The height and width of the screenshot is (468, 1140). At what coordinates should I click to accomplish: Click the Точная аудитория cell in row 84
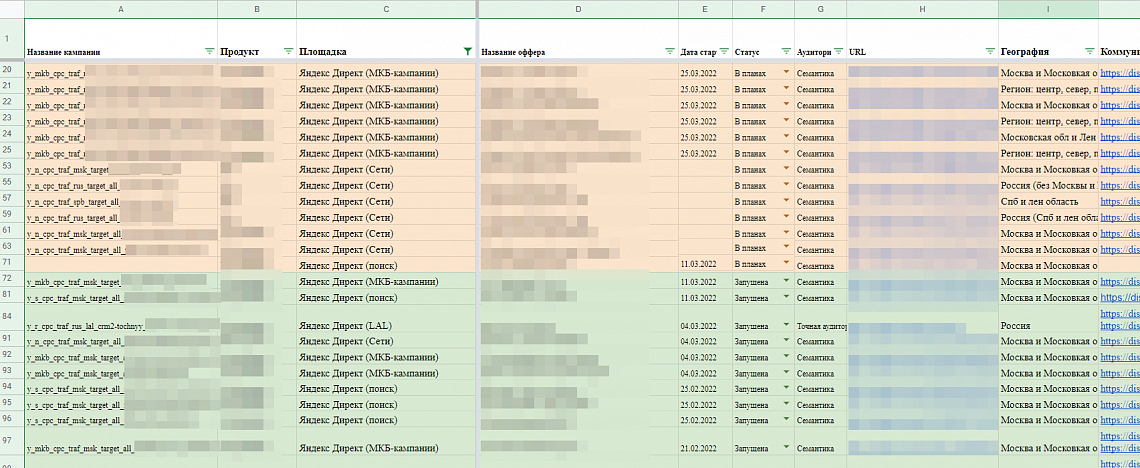pyautogui.click(x=820, y=326)
